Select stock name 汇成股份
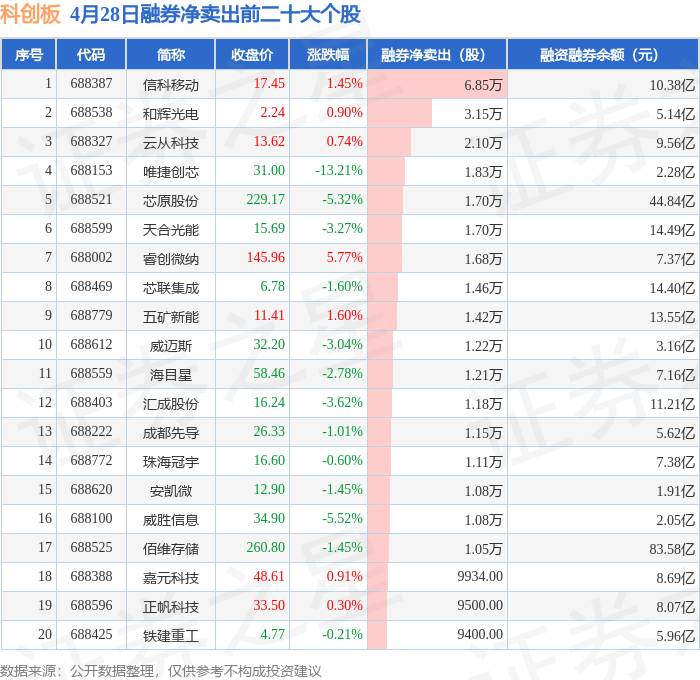The image size is (700, 680). [171, 404]
